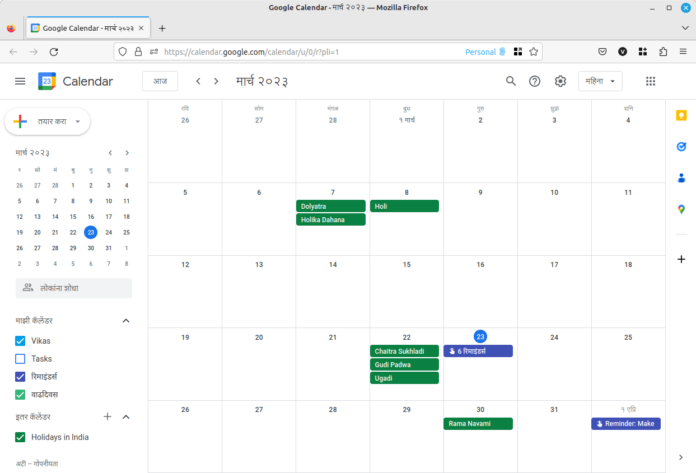Select day 23 in the main grid
This screenshot has height=473, width=696.
480,337
